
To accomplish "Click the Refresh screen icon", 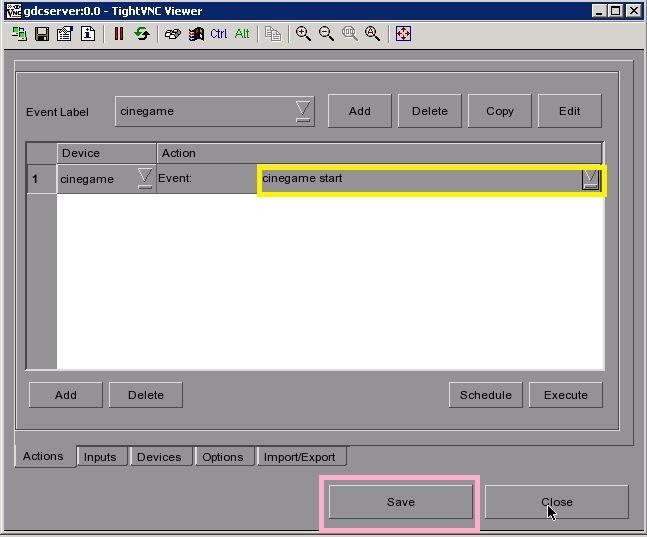I will pos(142,33).
